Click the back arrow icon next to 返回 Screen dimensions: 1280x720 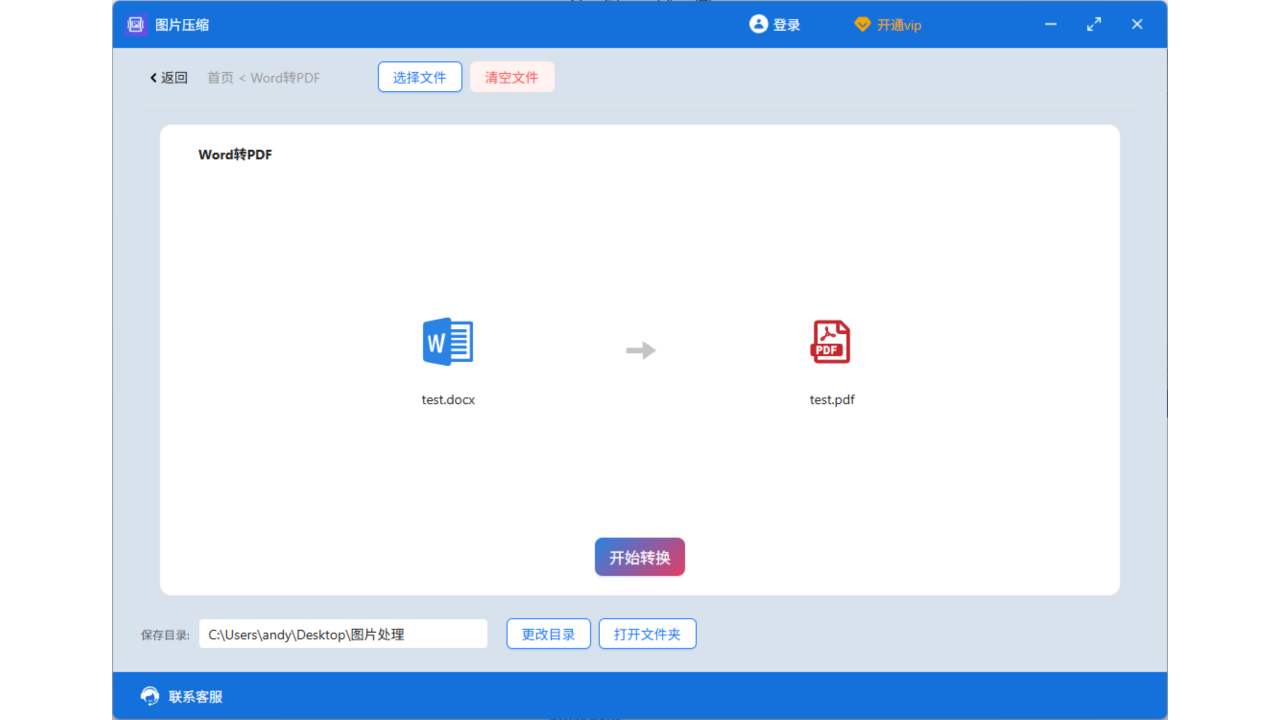152,77
